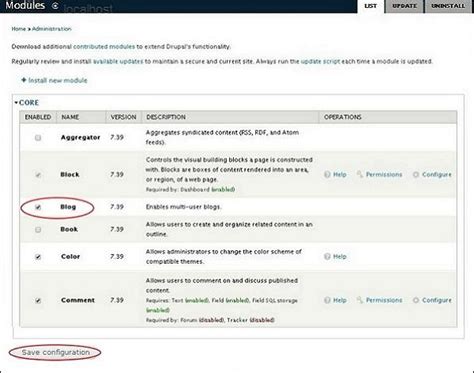Click the VERSION column header
474x373 pixels.
coord(123,117)
